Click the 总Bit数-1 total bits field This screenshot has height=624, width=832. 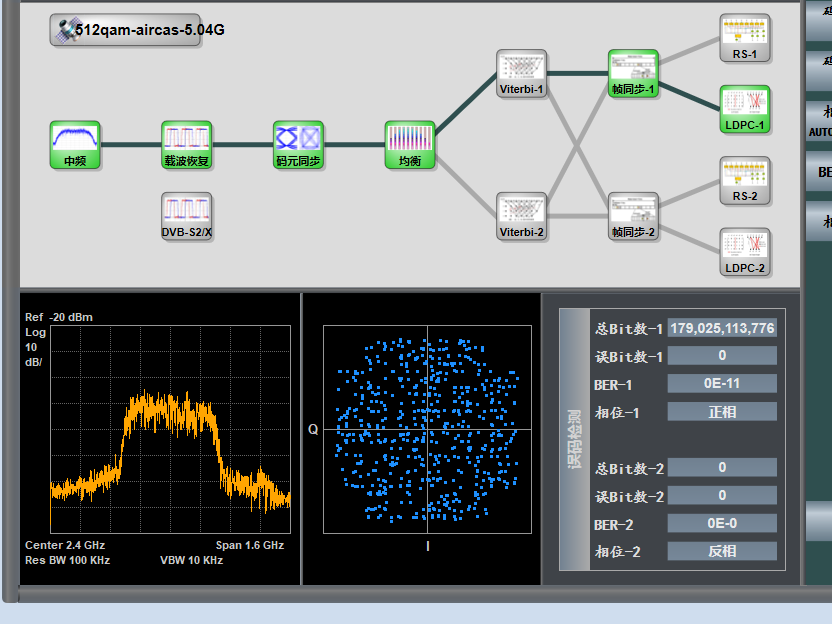722,328
